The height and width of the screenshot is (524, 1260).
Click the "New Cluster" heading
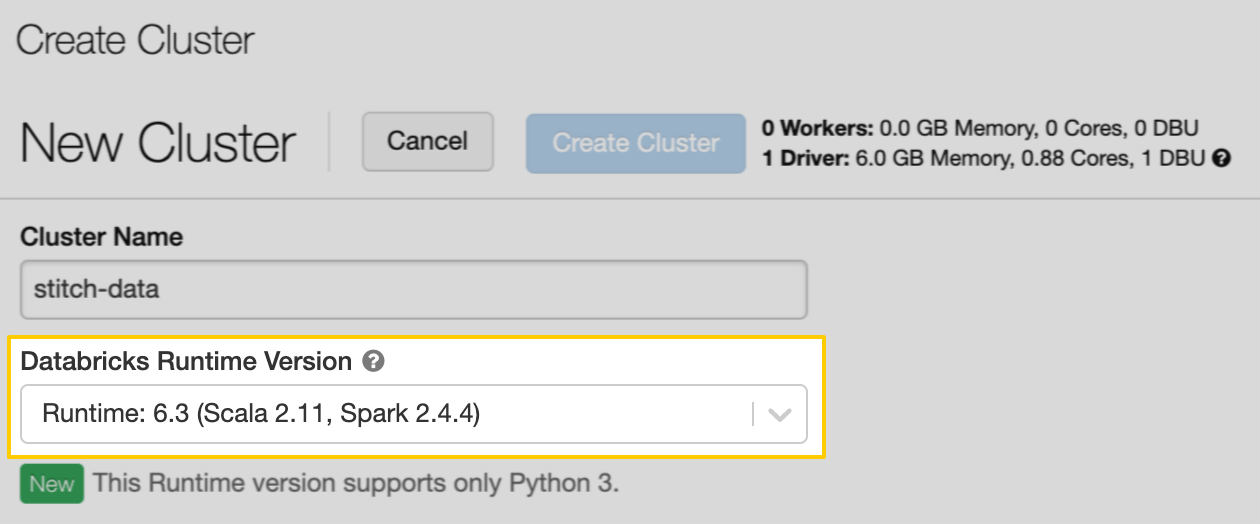click(158, 143)
